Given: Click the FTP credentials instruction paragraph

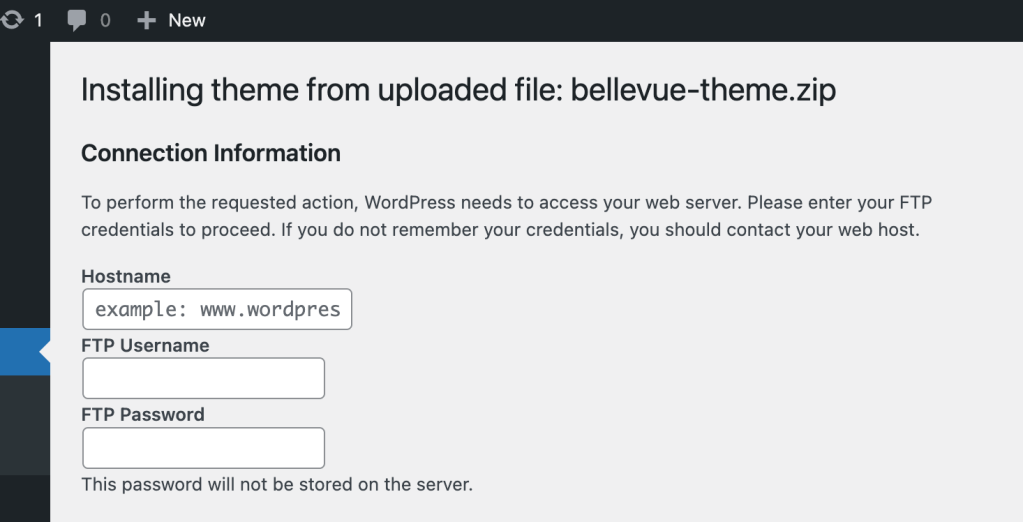Looking at the screenshot, I should point(500,215).
